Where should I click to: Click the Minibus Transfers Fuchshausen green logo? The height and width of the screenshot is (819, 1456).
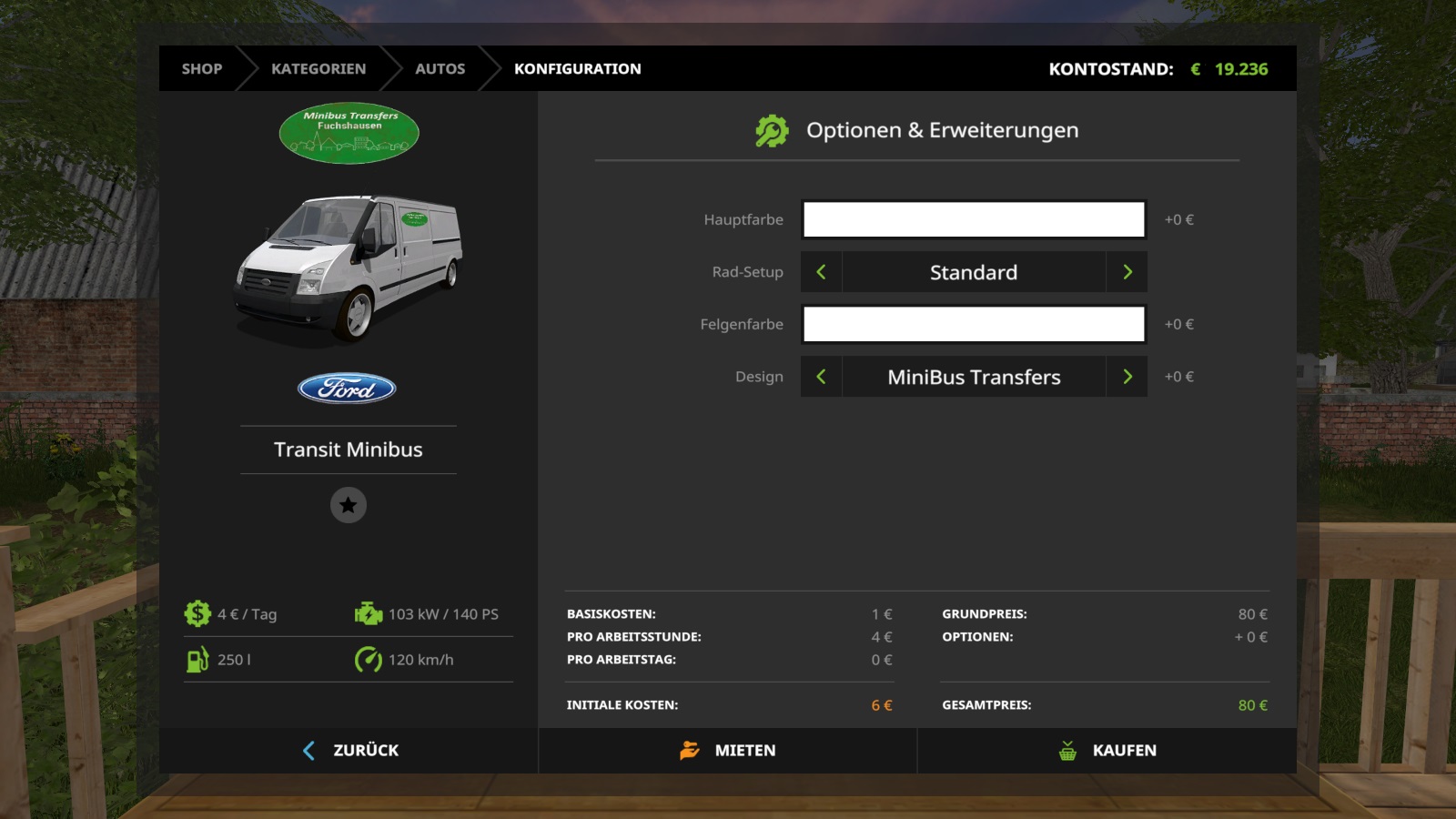(349, 133)
